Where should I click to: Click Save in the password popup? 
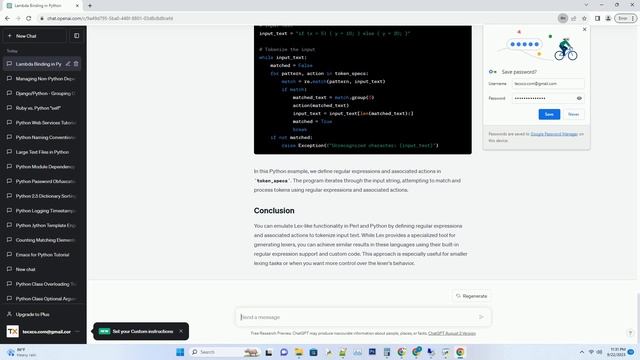pyautogui.click(x=549, y=114)
